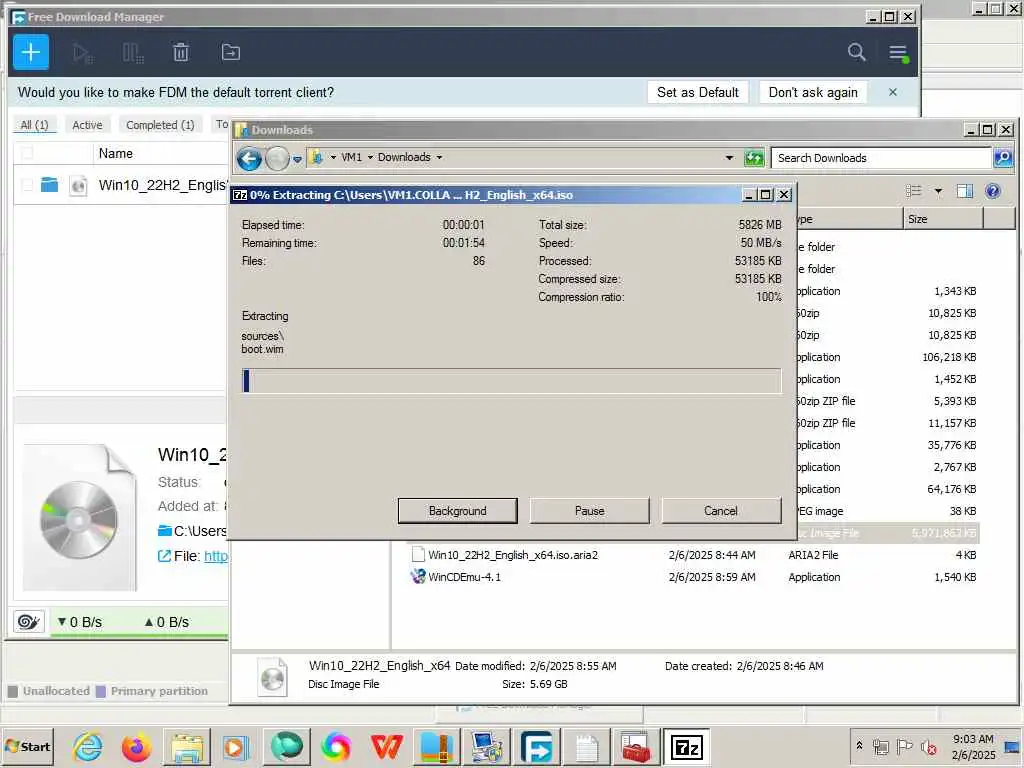Click the 64,176 KB size cell
1024x768 pixels.
(952, 489)
